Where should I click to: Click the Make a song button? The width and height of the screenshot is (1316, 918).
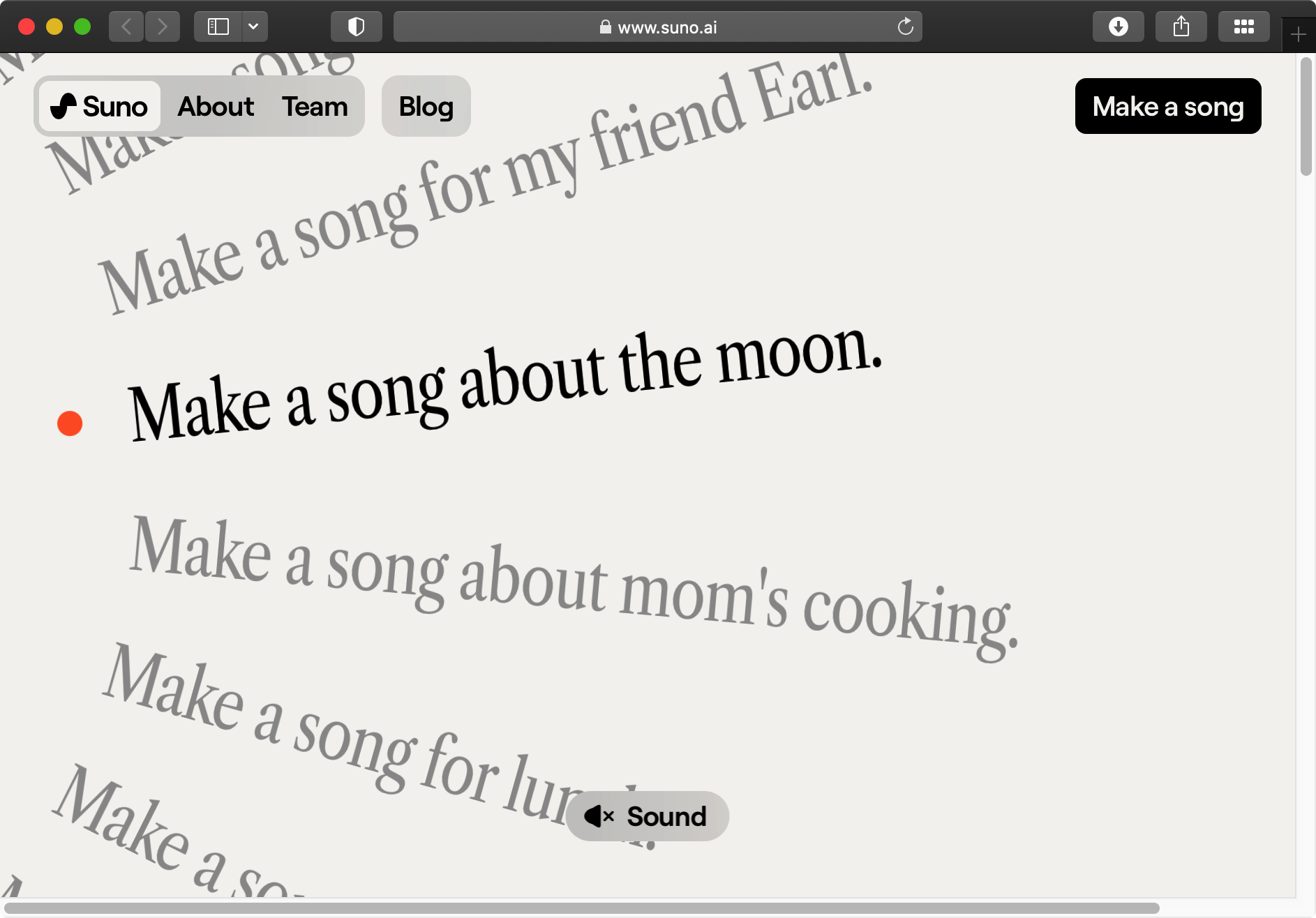coord(1168,106)
